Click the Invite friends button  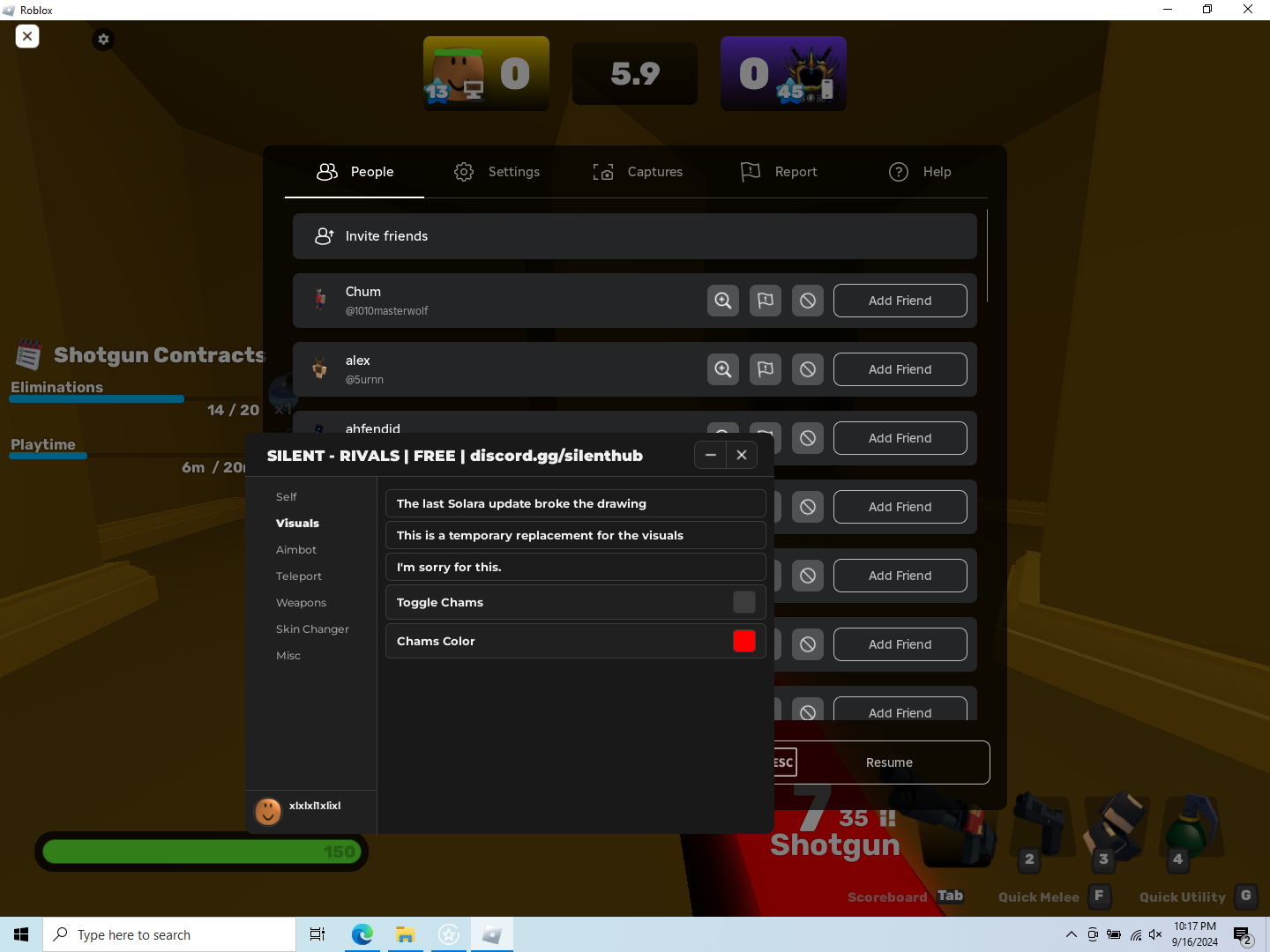click(x=635, y=236)
